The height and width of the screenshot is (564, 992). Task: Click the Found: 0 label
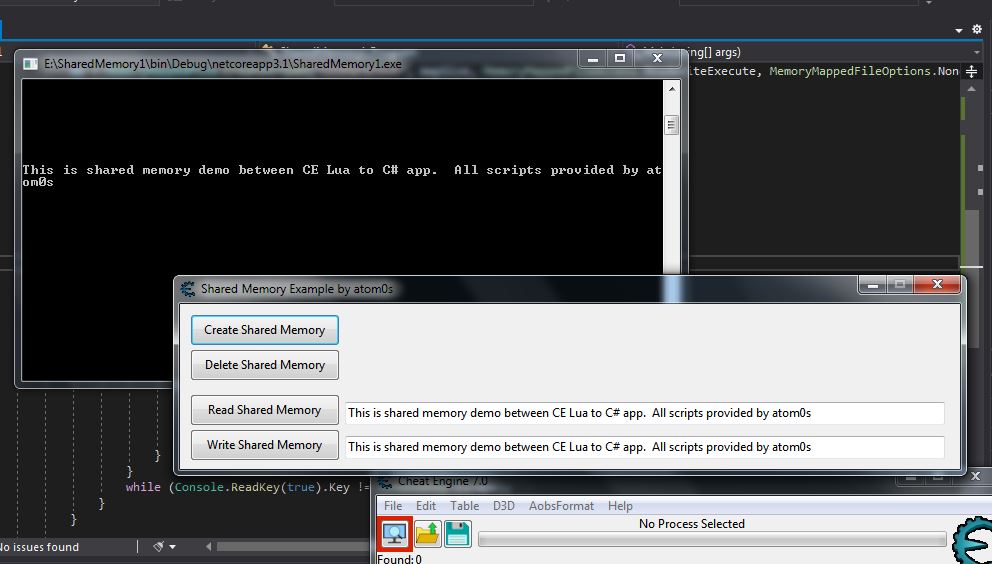tap(399, 559)
